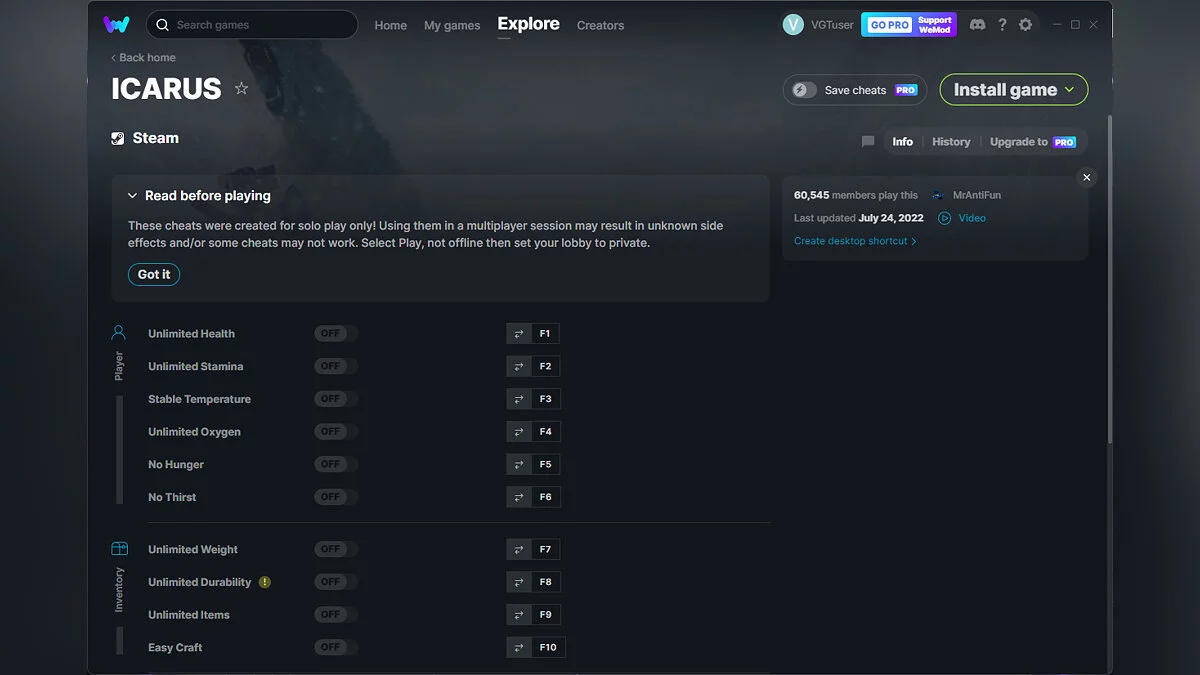
Task: Click the chat comment icon beside Info
Action: (868, 142)
